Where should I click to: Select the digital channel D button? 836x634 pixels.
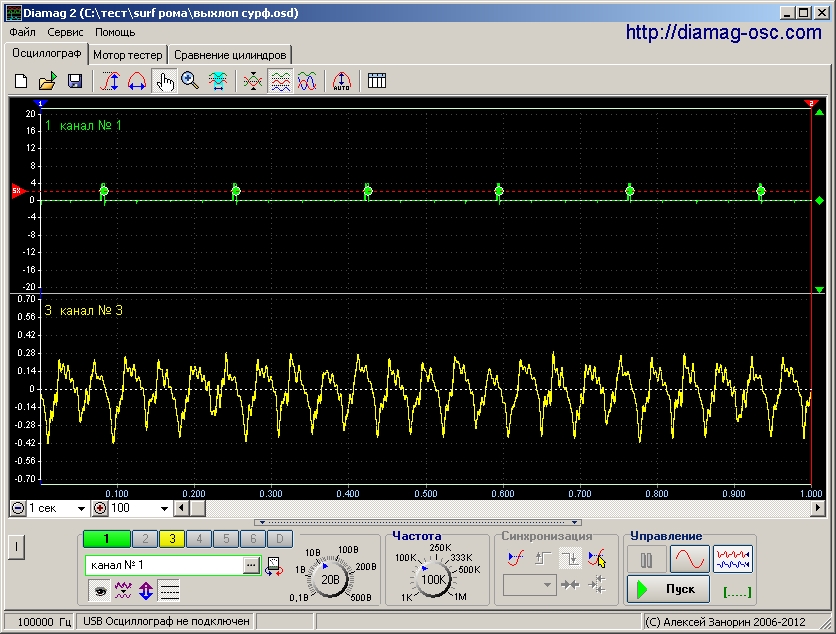pos(279,539)
